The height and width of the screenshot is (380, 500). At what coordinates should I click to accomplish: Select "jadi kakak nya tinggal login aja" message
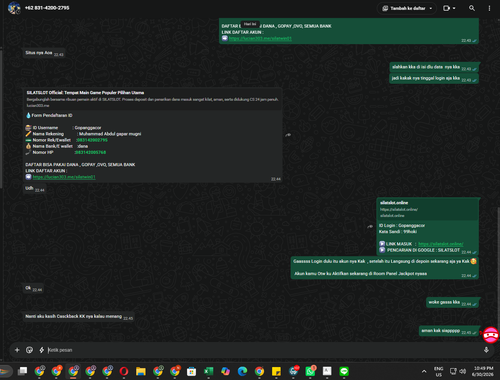click(x=434, y=78)
